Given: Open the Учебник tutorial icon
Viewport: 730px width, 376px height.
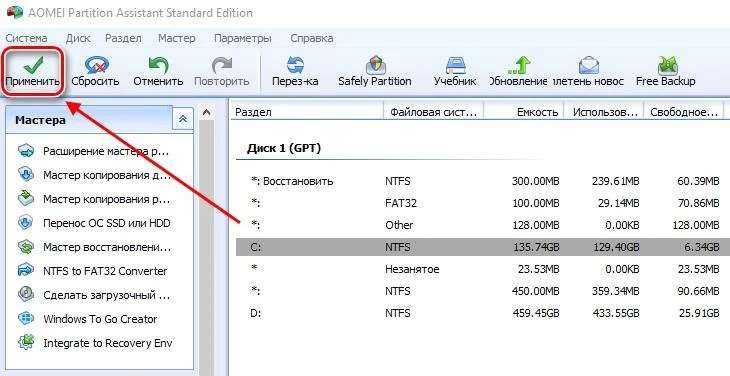Looking at the screenshot, I should tap(455, 65).
